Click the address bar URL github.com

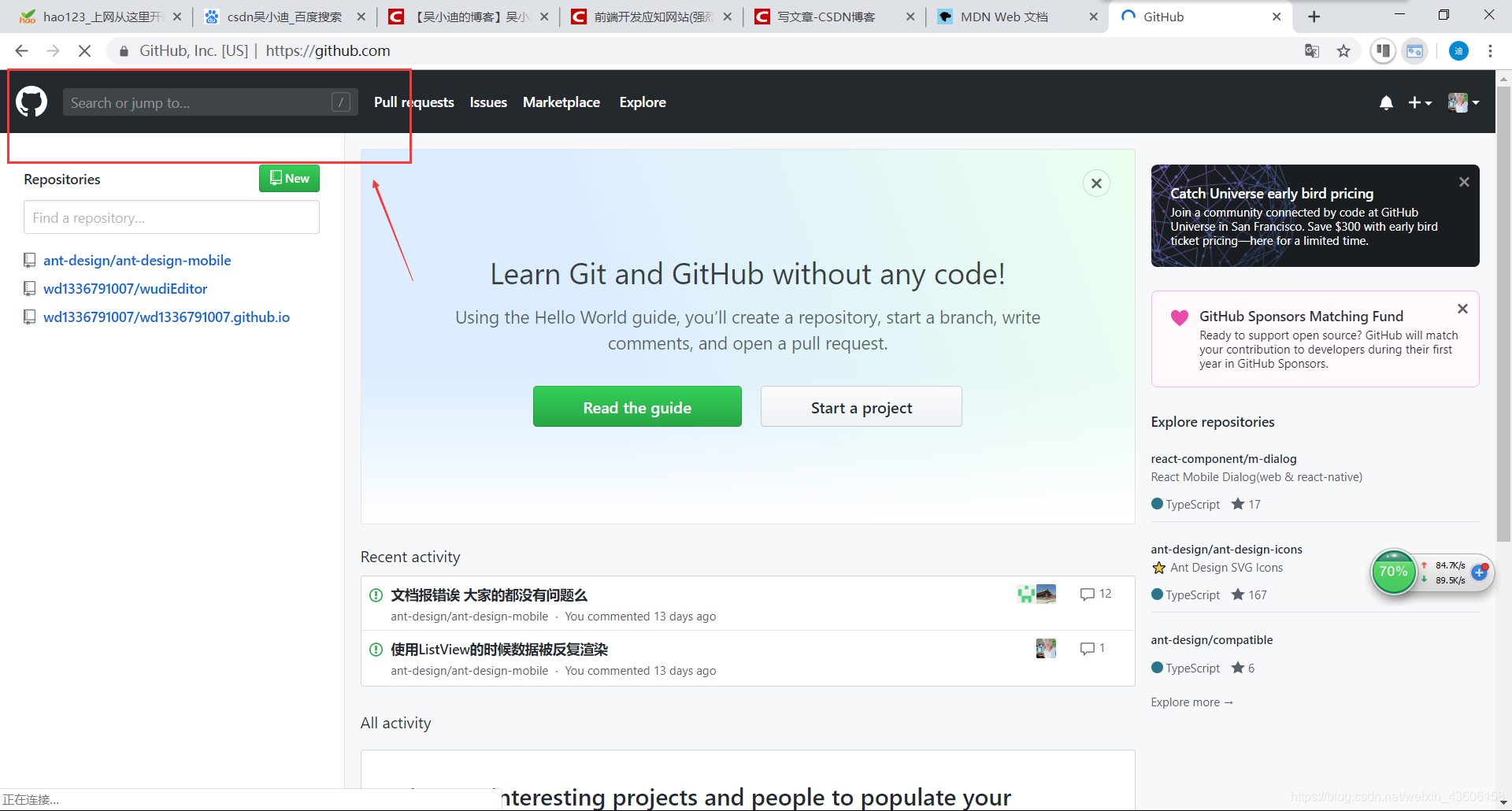click(x=328, y=51)
